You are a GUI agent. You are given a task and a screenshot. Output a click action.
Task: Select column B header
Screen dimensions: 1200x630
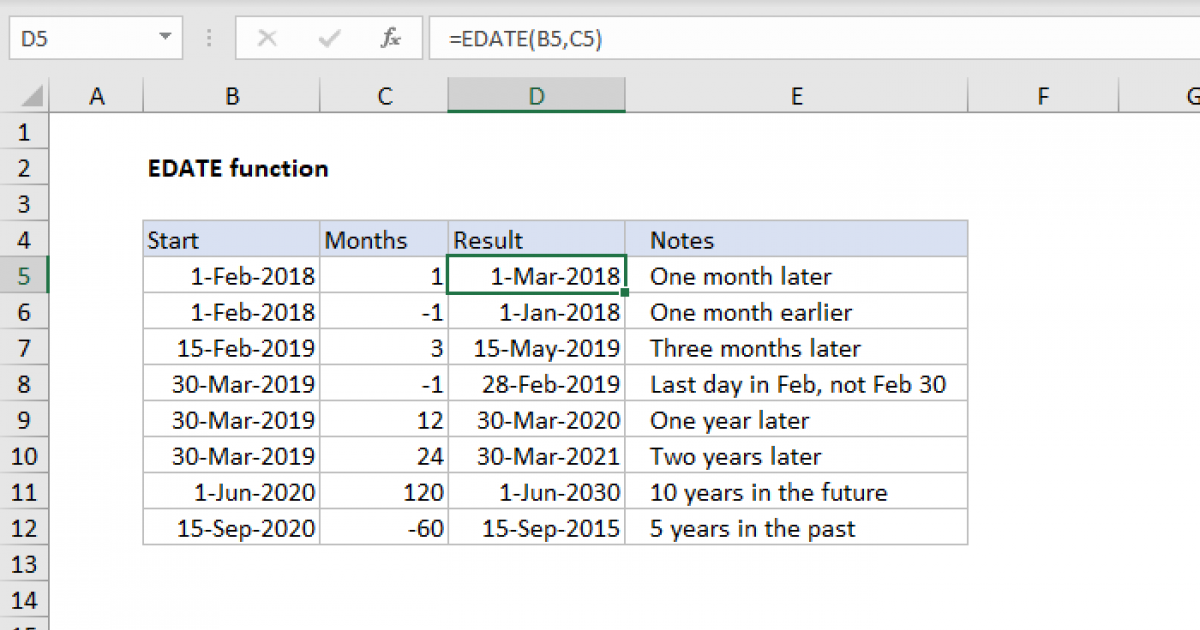(231, 95)
